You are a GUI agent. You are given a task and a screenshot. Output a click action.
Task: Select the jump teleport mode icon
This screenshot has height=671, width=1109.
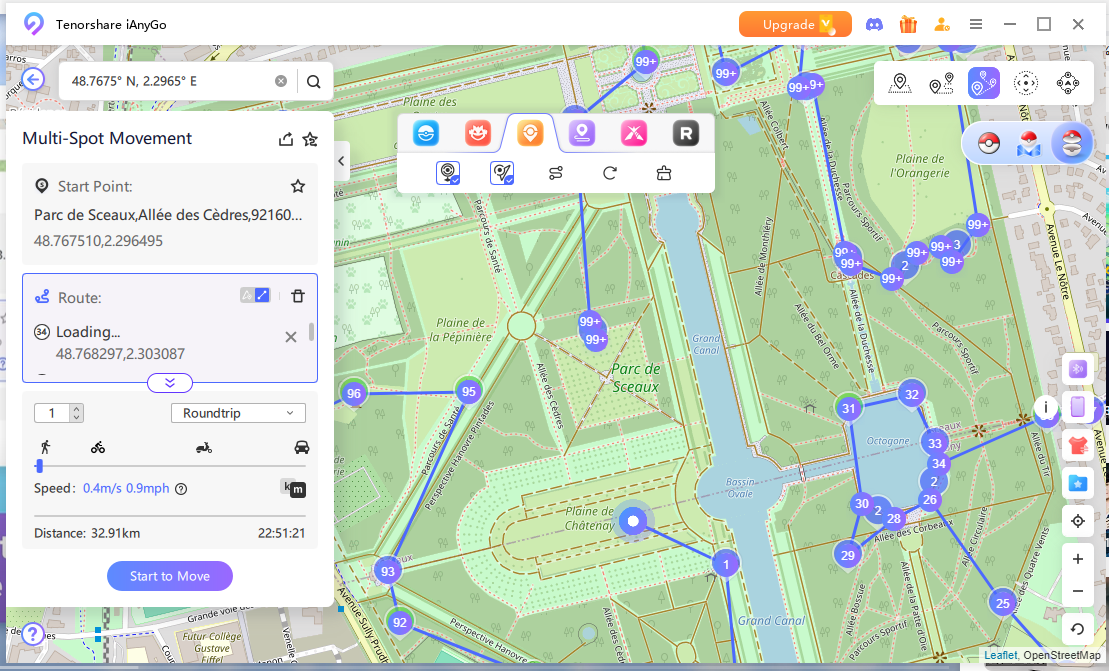coord(1067,83)
